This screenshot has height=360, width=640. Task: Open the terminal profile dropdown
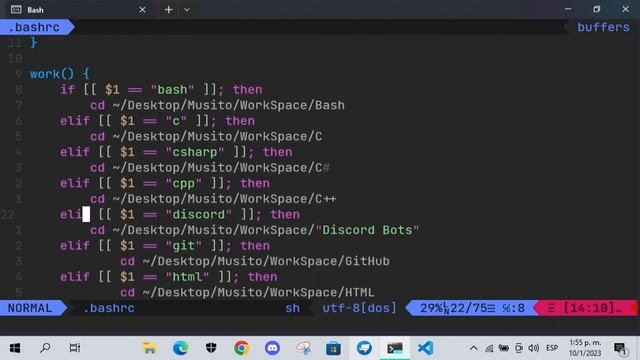tap(187, 9)
